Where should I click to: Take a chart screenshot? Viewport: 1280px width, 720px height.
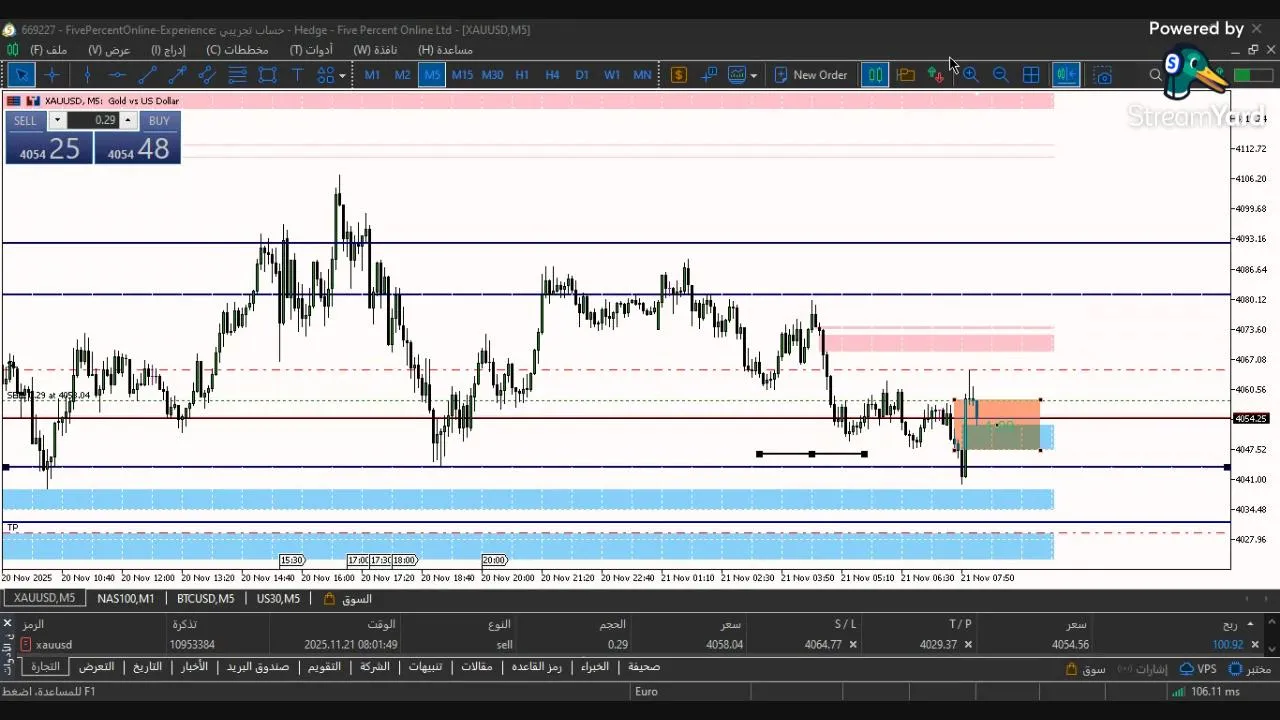pos(1102,75)
